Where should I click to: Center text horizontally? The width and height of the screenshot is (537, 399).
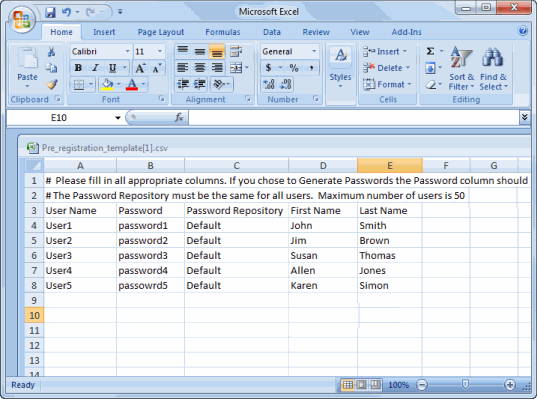(200, 67)
